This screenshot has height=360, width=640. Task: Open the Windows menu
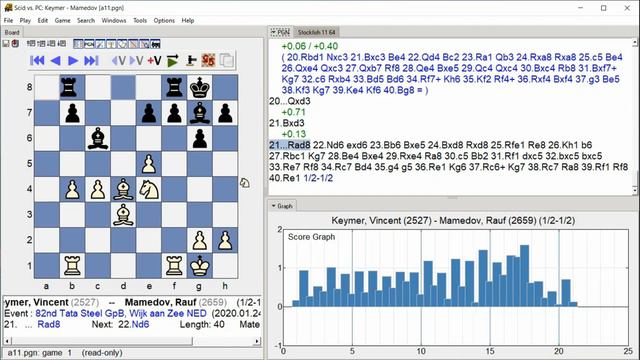(x=114, y=20)
